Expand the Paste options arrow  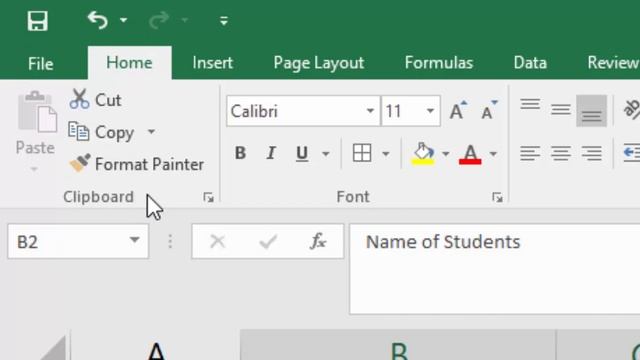coord(34,169)
